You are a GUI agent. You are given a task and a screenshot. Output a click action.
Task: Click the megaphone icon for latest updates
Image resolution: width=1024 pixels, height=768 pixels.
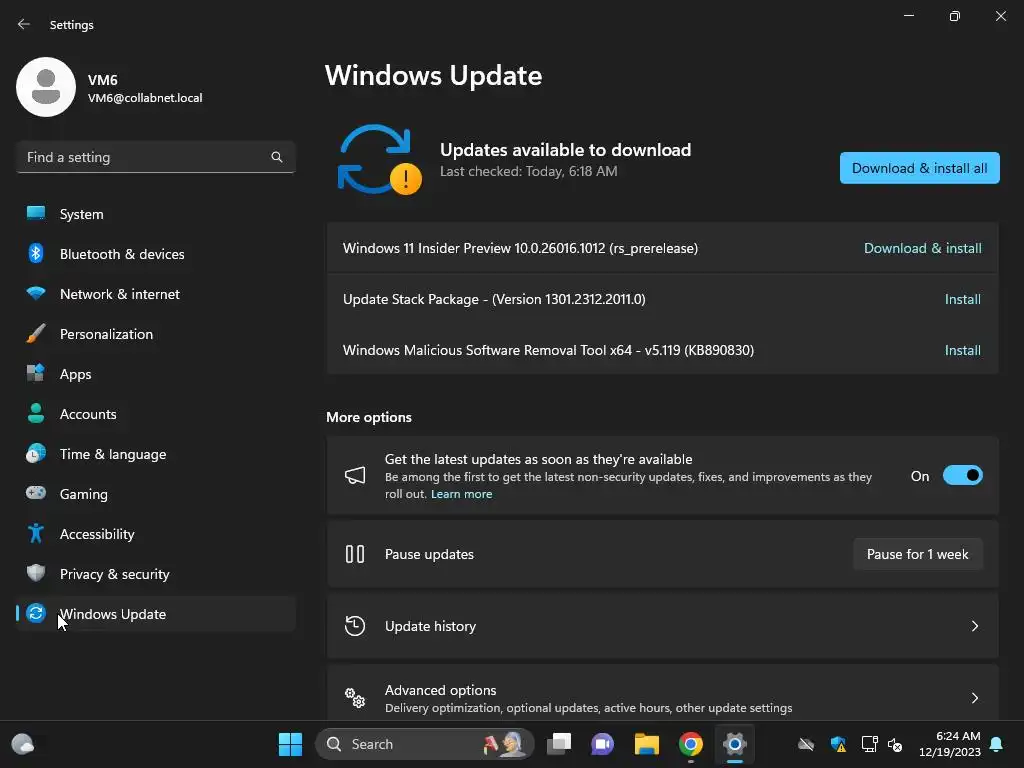355,475
